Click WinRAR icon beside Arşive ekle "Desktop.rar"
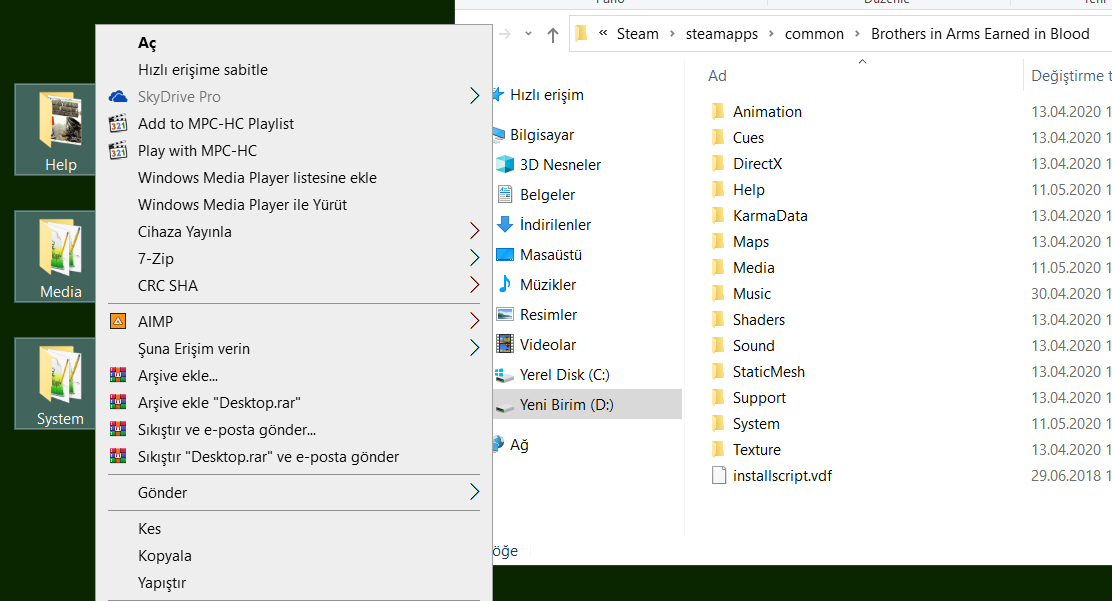The image size is (1112, 601). coord(118,402)
